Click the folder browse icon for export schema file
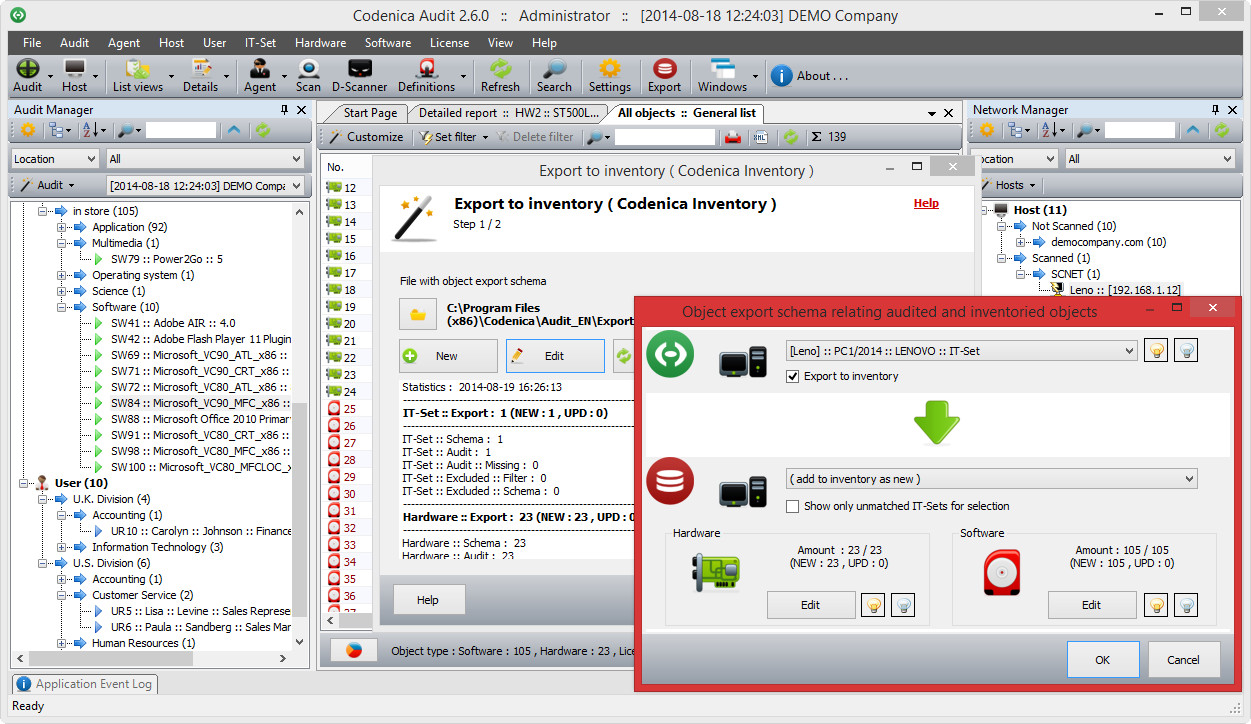Viewport: 1251px width, 724px height. [x=418, y=314]
